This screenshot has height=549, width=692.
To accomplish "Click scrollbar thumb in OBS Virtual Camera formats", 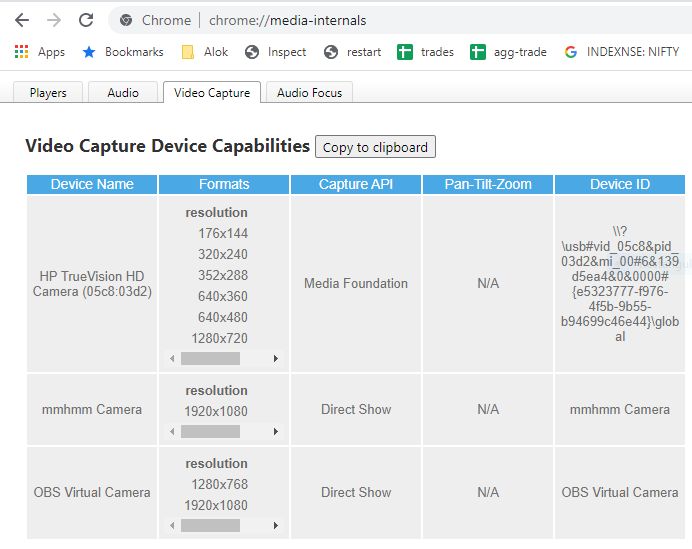I will (211, 525).
